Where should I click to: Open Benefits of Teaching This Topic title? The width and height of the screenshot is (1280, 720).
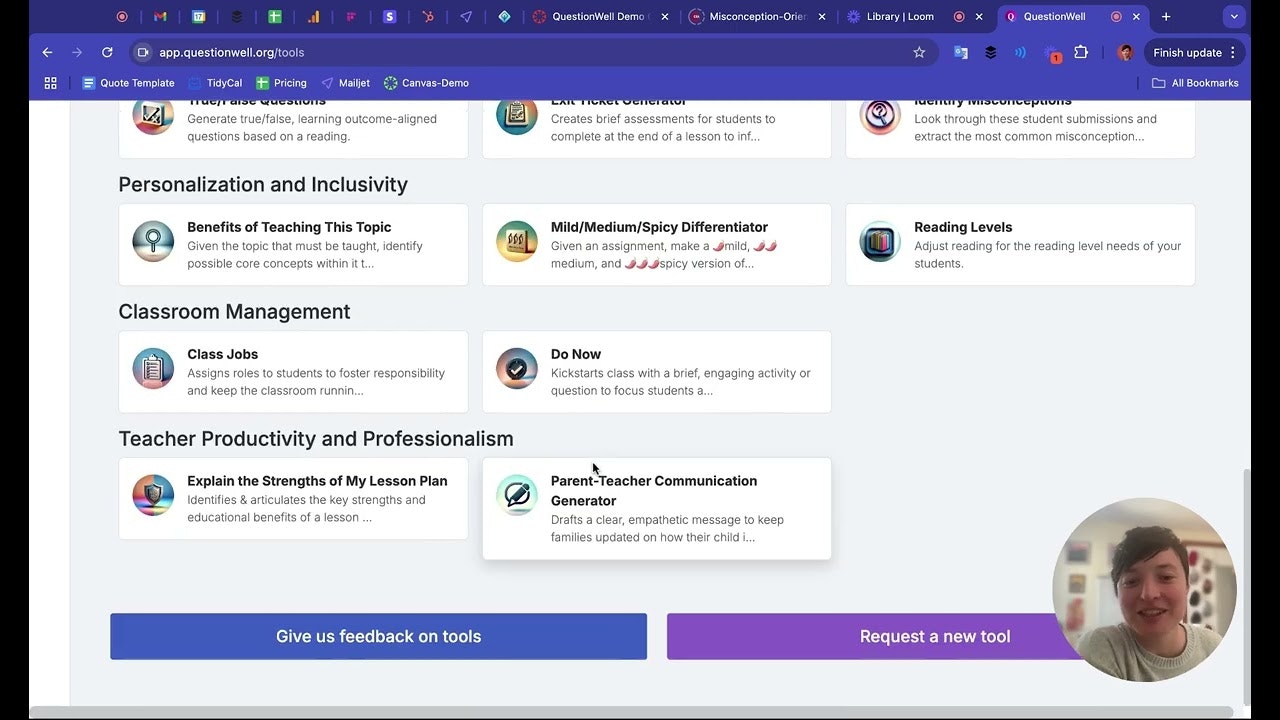[x=289, y=227]
